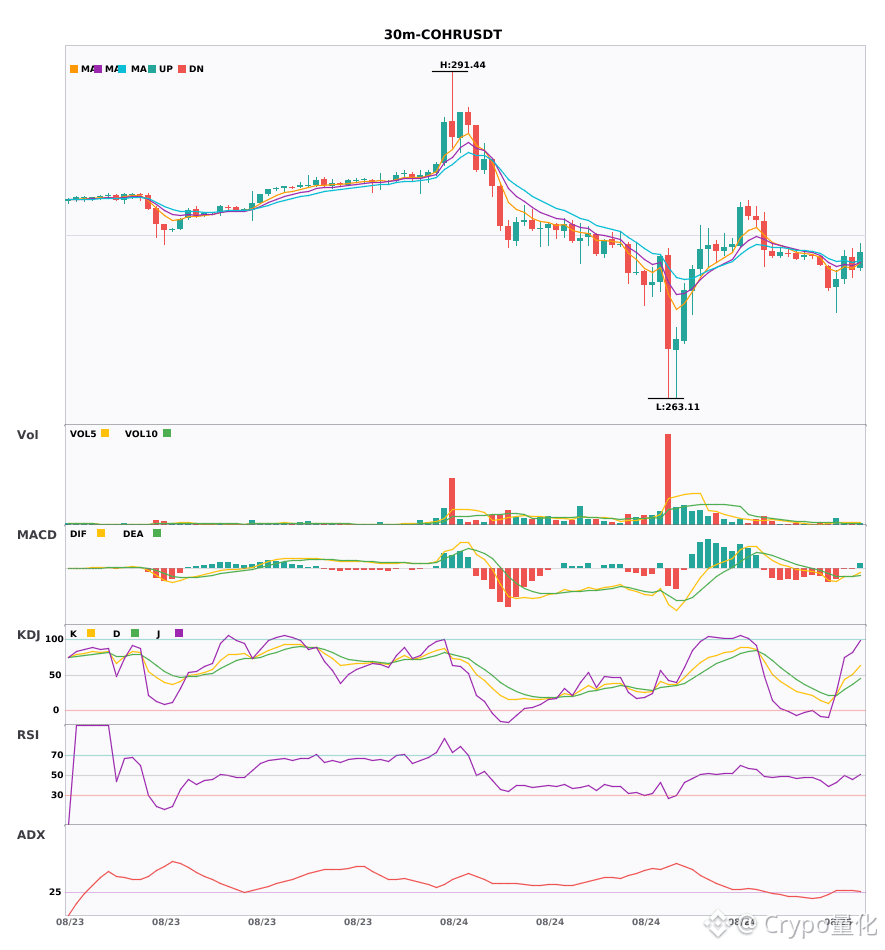Click the cyan MA legend swatch

coord(122,69)
